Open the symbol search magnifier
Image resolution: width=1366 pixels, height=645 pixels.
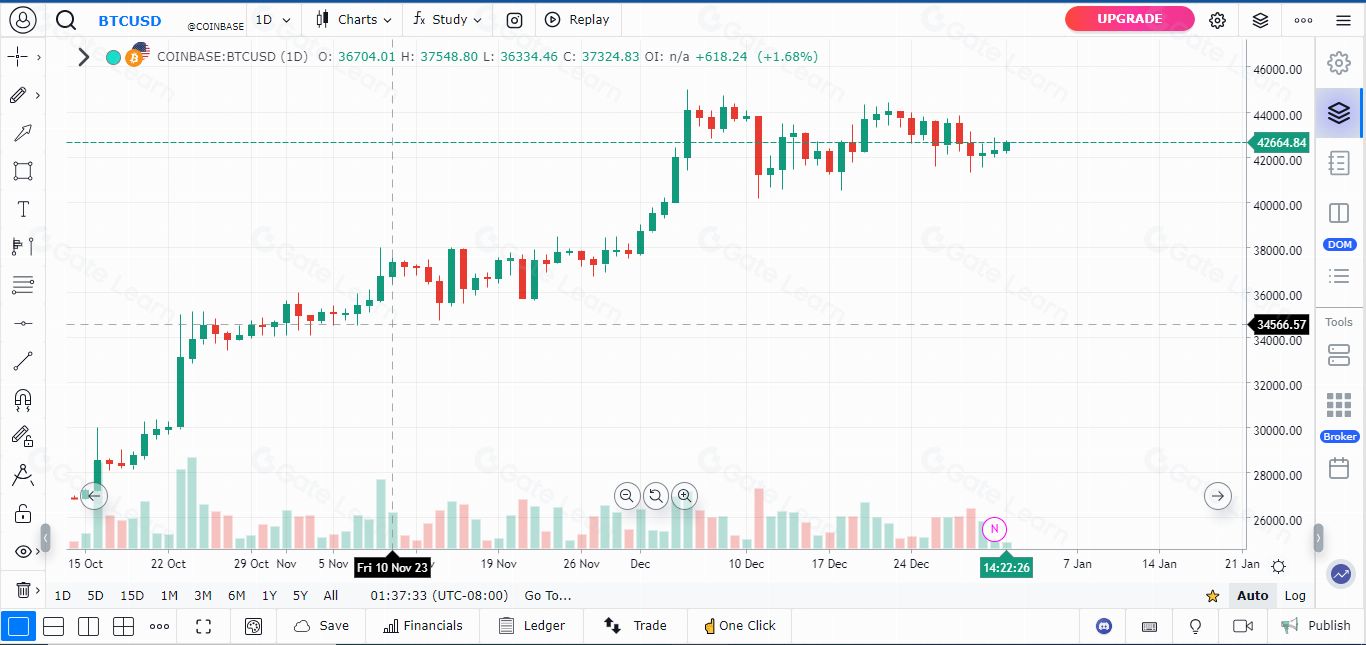[66, 20]
